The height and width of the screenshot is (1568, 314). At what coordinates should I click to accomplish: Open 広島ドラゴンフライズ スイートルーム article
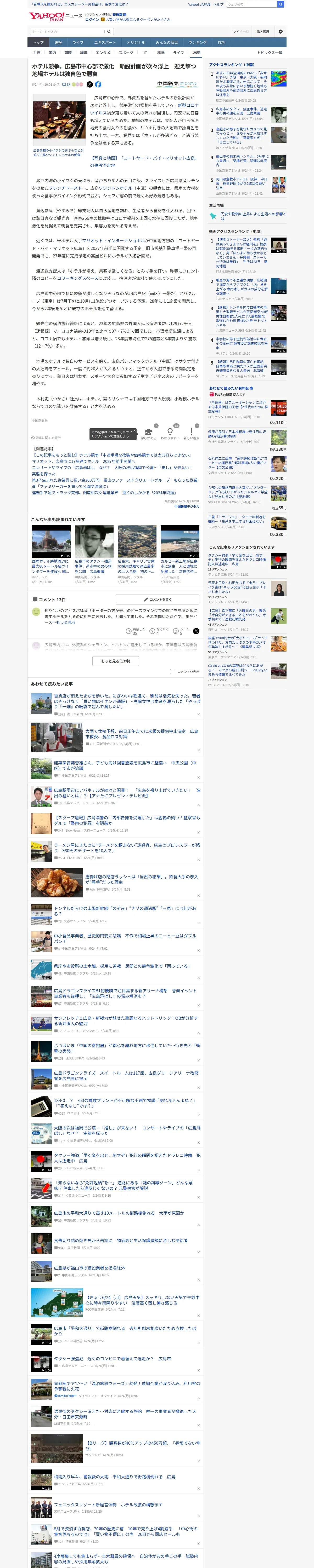click(126, 1076)
